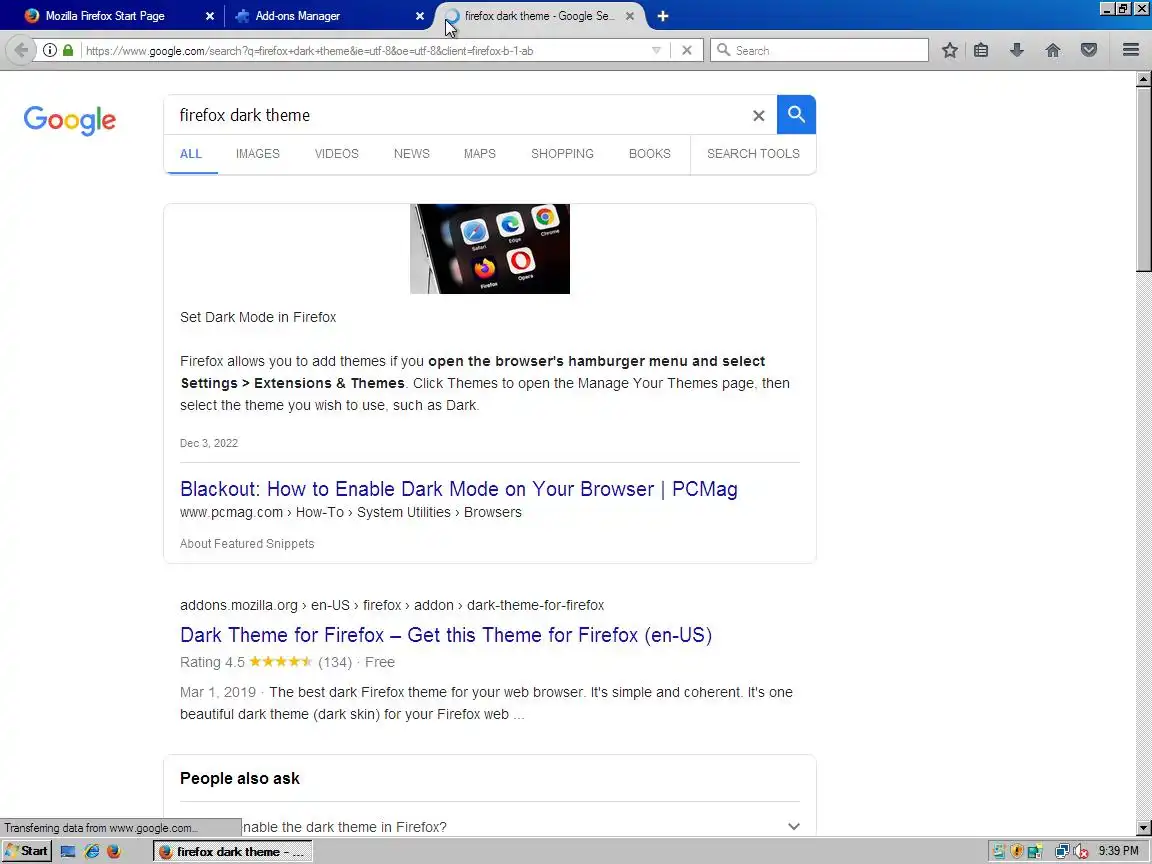
Task: Click the network computers tray icon
Action: pos(1062,852)
